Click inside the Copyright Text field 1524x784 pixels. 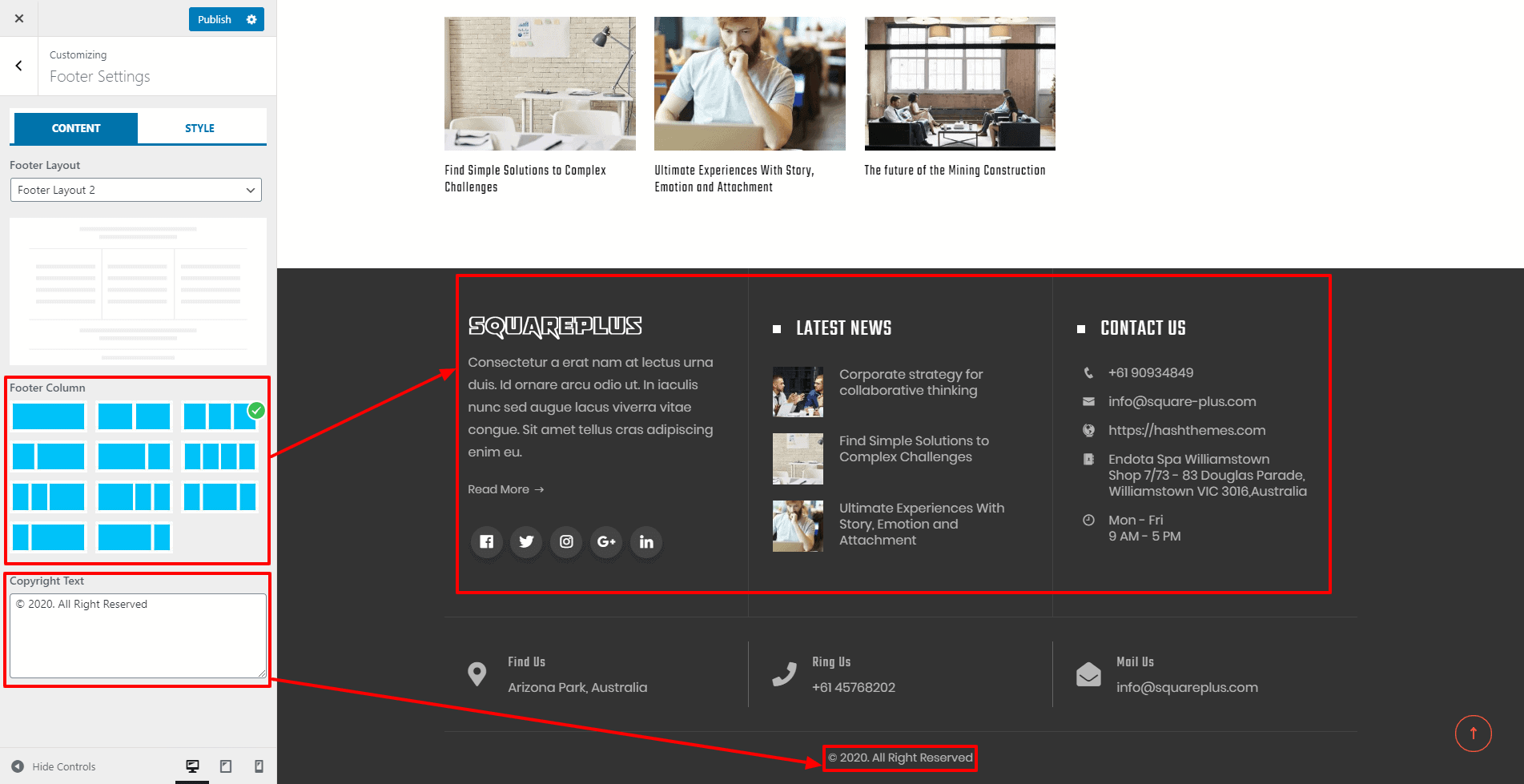[138, 636]
